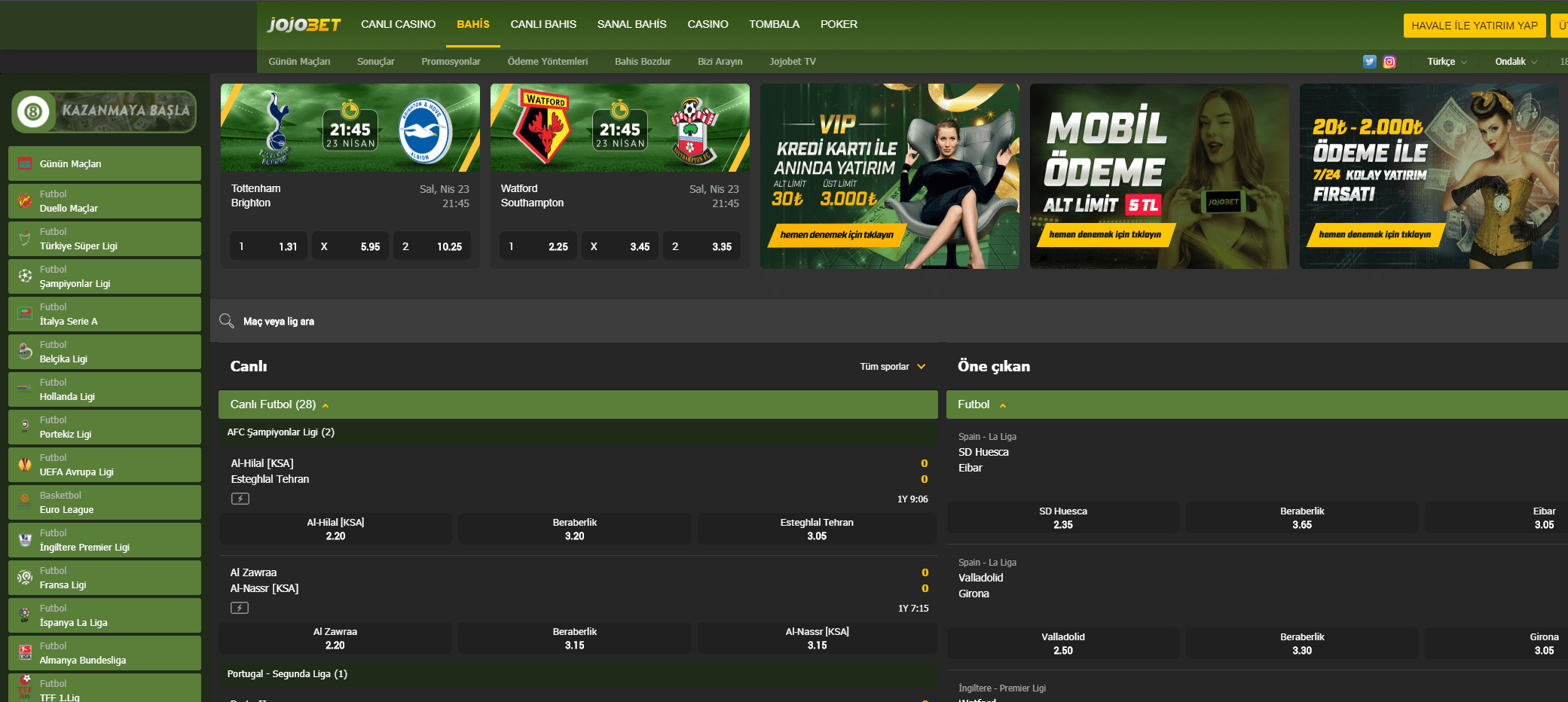Select Valladolid odds 2.50

[1063, 643]
